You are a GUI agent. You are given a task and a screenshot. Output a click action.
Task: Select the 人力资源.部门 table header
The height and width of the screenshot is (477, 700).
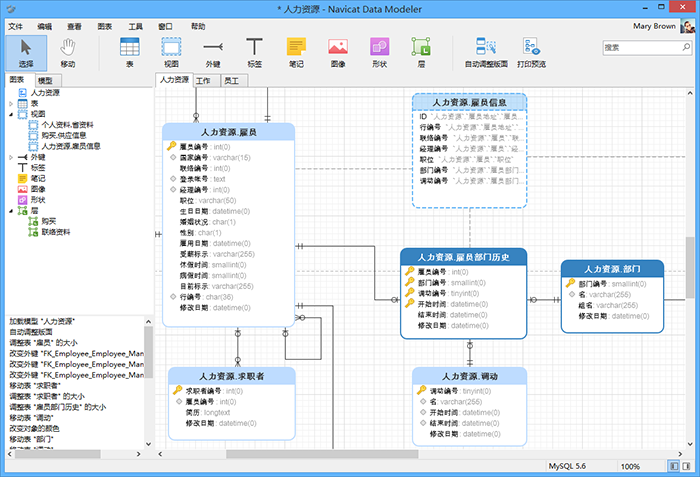pos(612,269)
